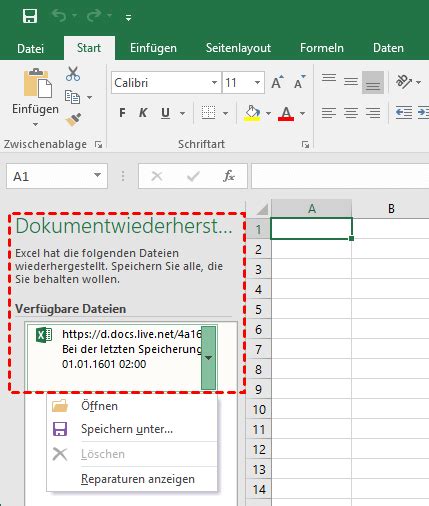Click the Cancel (X) formula bar icon
This screenshot has height=506, width=429.
tap(157, 176)
